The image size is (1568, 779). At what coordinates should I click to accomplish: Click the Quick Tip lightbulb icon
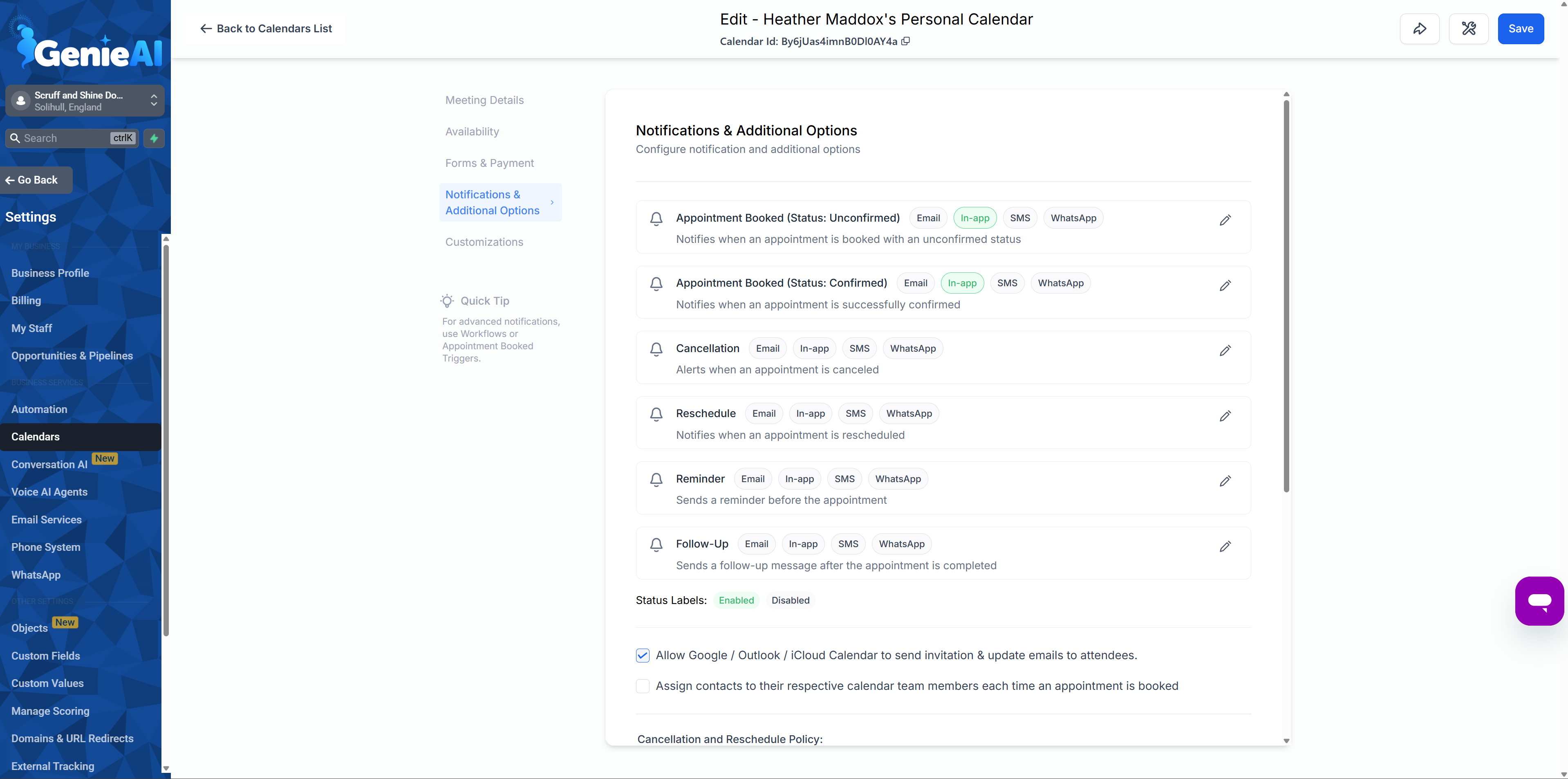447,301
